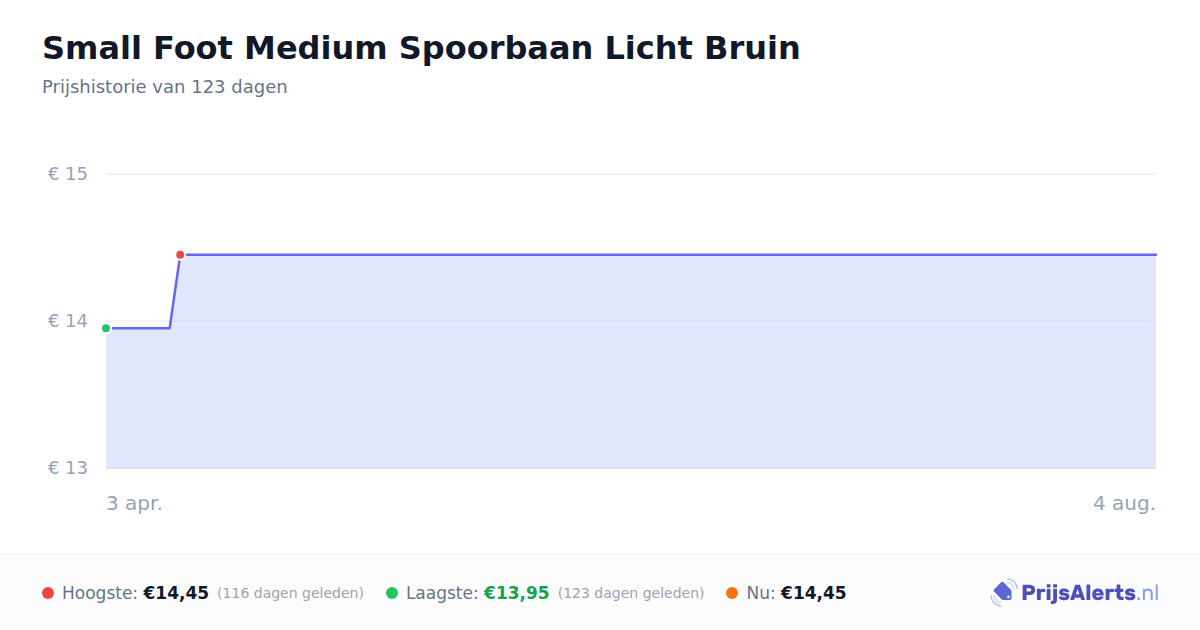Click the 3 apr. start date label

tap(135, 503)
